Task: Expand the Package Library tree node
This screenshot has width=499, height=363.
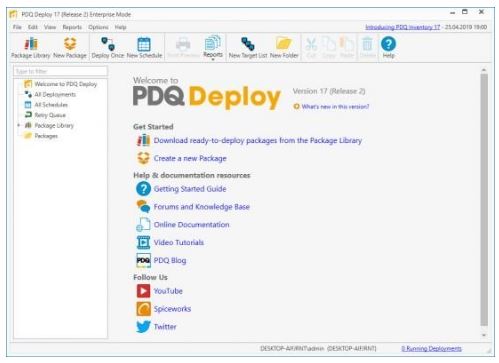Action: [x=19, y=125]
